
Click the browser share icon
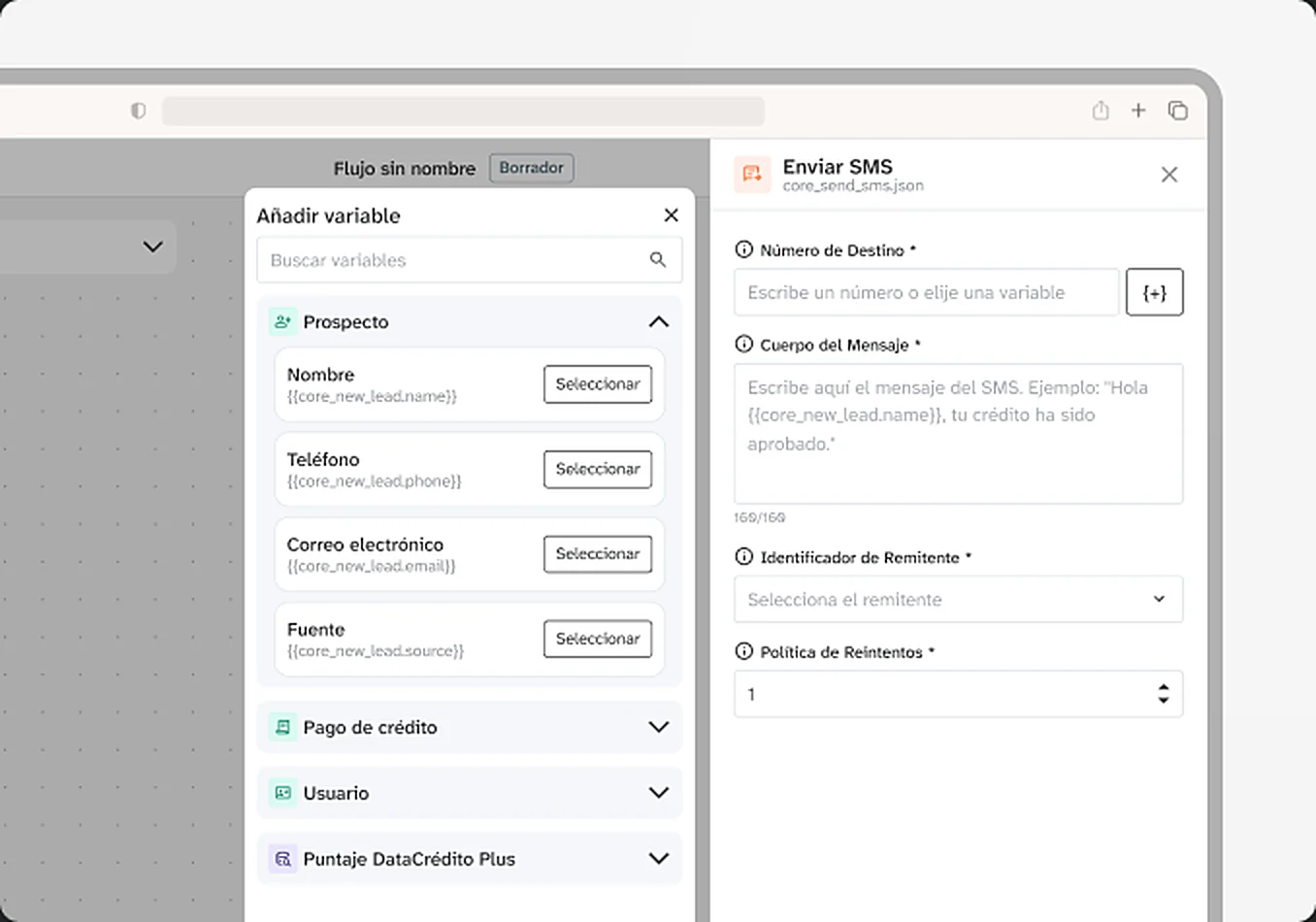tap(1101, 111)
